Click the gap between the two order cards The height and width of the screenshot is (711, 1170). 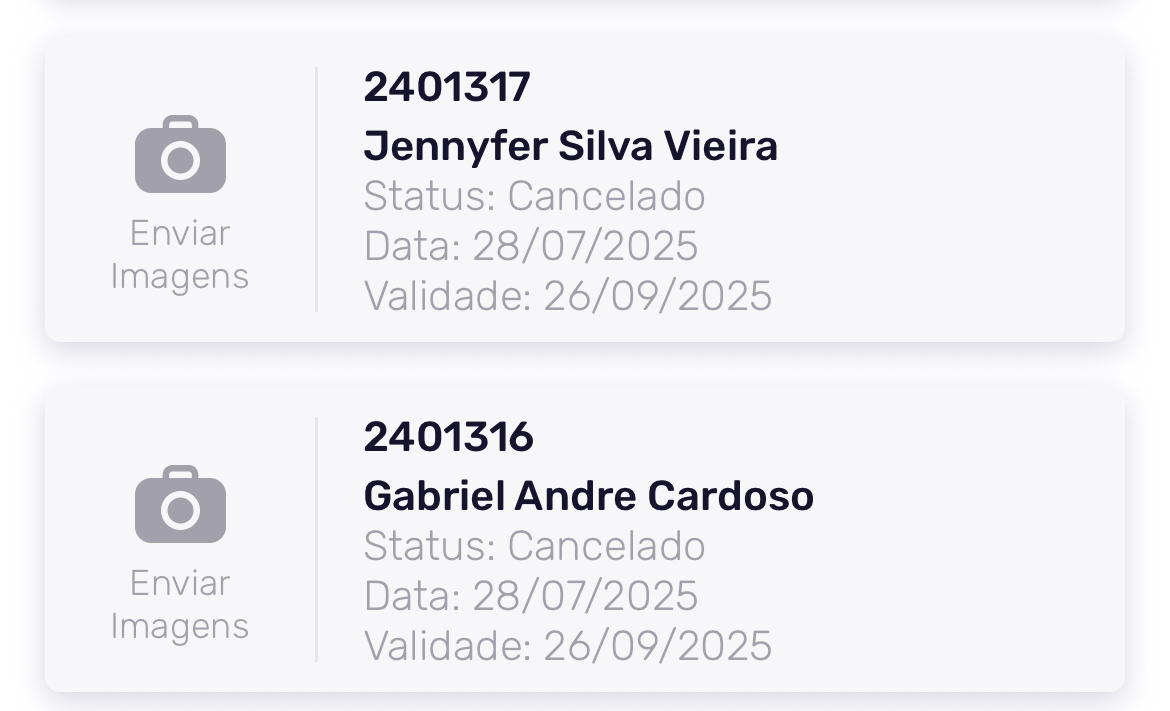click(x=585, y=365)
